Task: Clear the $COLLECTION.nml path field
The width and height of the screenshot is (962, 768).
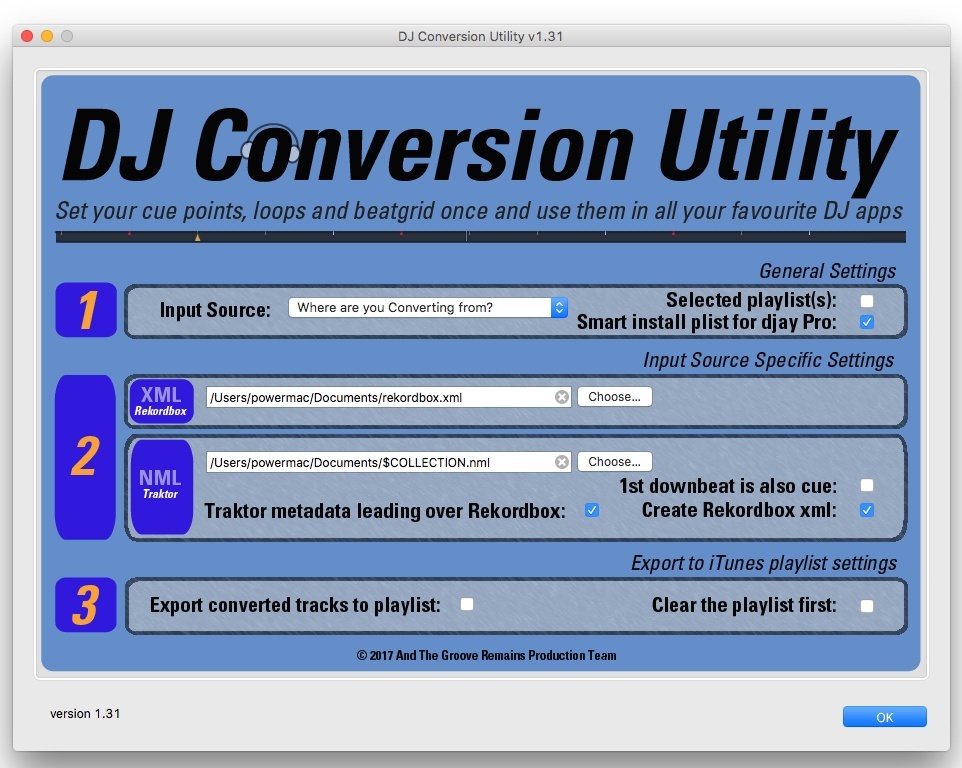Action: tap(561, 462)
